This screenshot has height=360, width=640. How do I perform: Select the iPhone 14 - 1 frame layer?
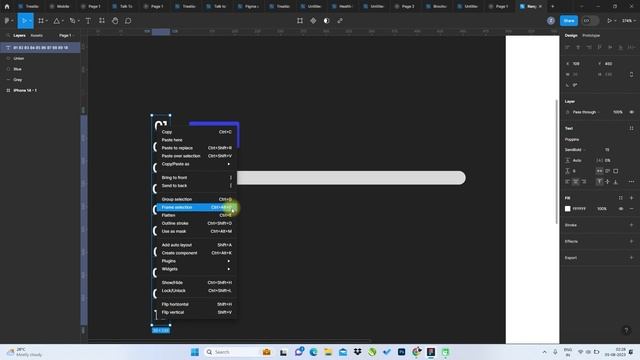[40, 90]
